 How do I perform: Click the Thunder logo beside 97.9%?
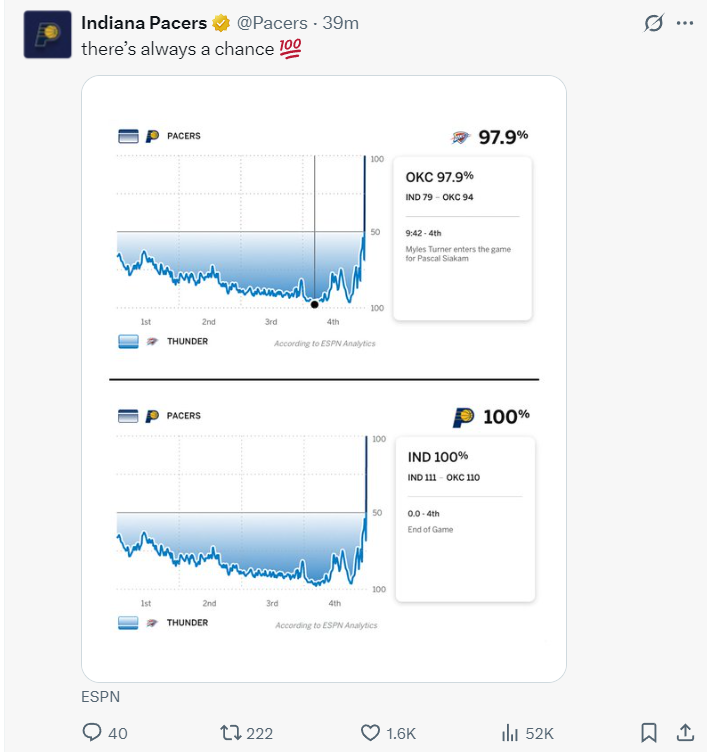[460, 138]
